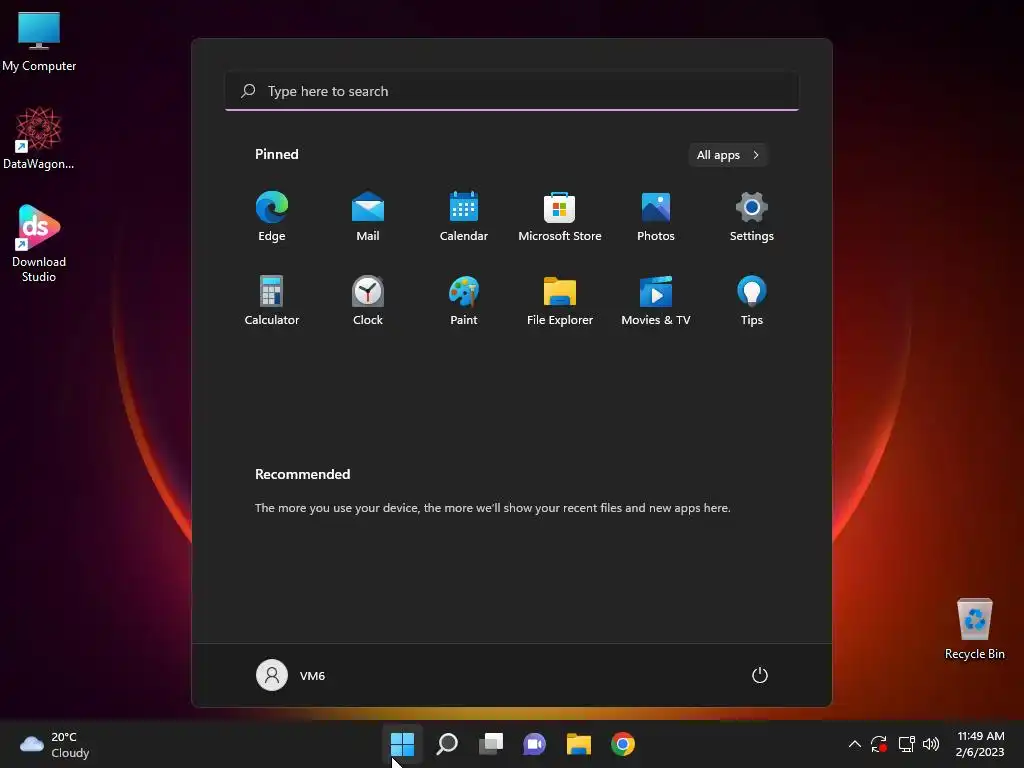Open File Explorer from the taskbar
Screen dimensions: 1024x768
[579, 744]
